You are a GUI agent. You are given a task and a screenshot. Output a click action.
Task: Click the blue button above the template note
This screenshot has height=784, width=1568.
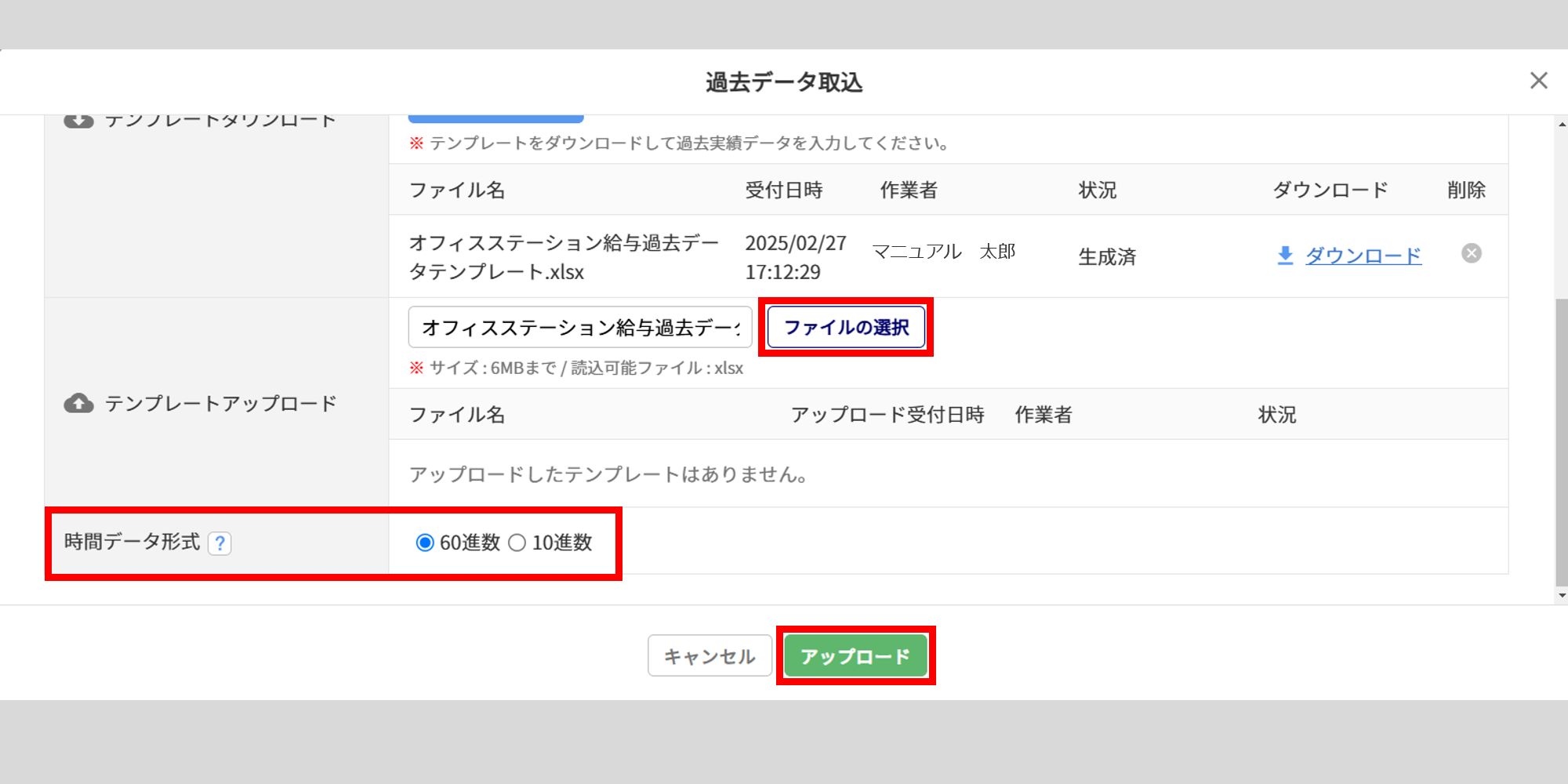pyautogui.click(x=495, y=119)
